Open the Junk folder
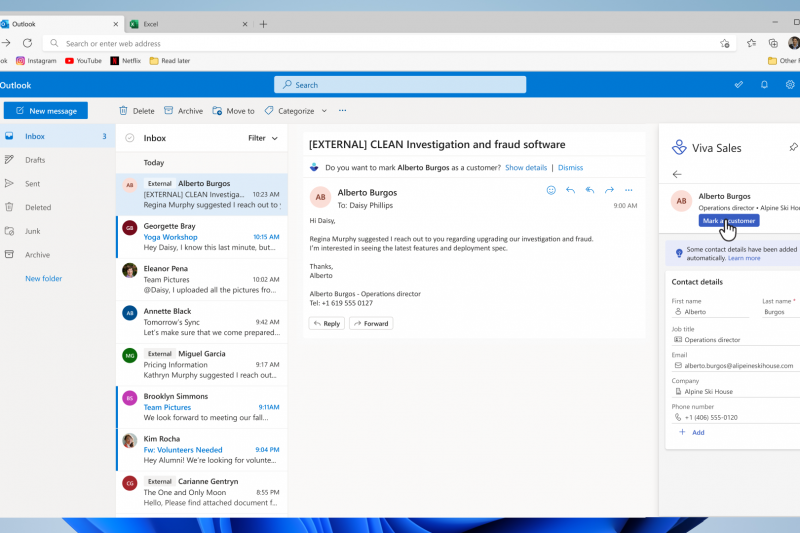This screenshot has width=800, height=533. [x=32, y=231]
